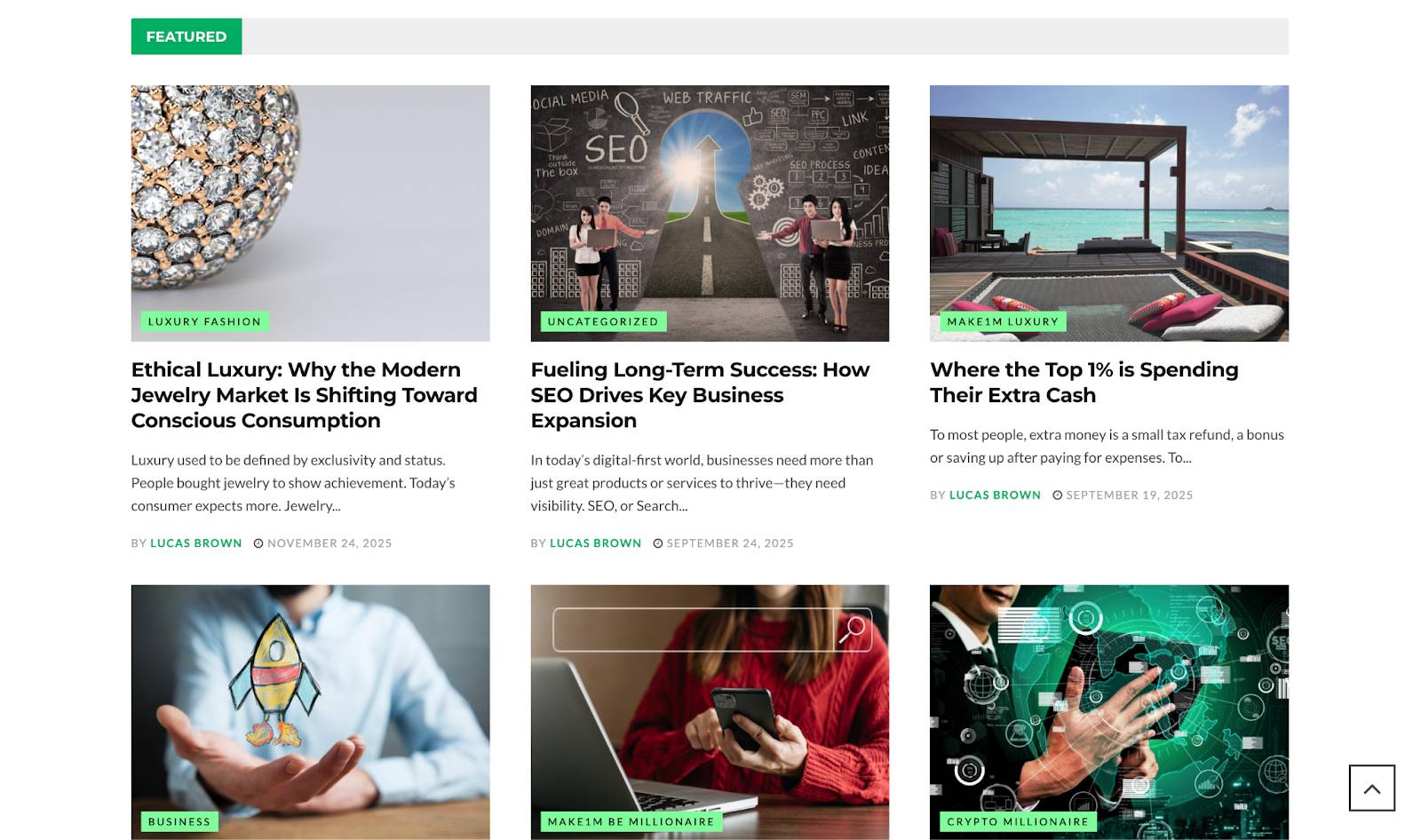1421x840 pixels.
Task: Select the LUXURY FASHION category tag
Action: pos(204,321)
